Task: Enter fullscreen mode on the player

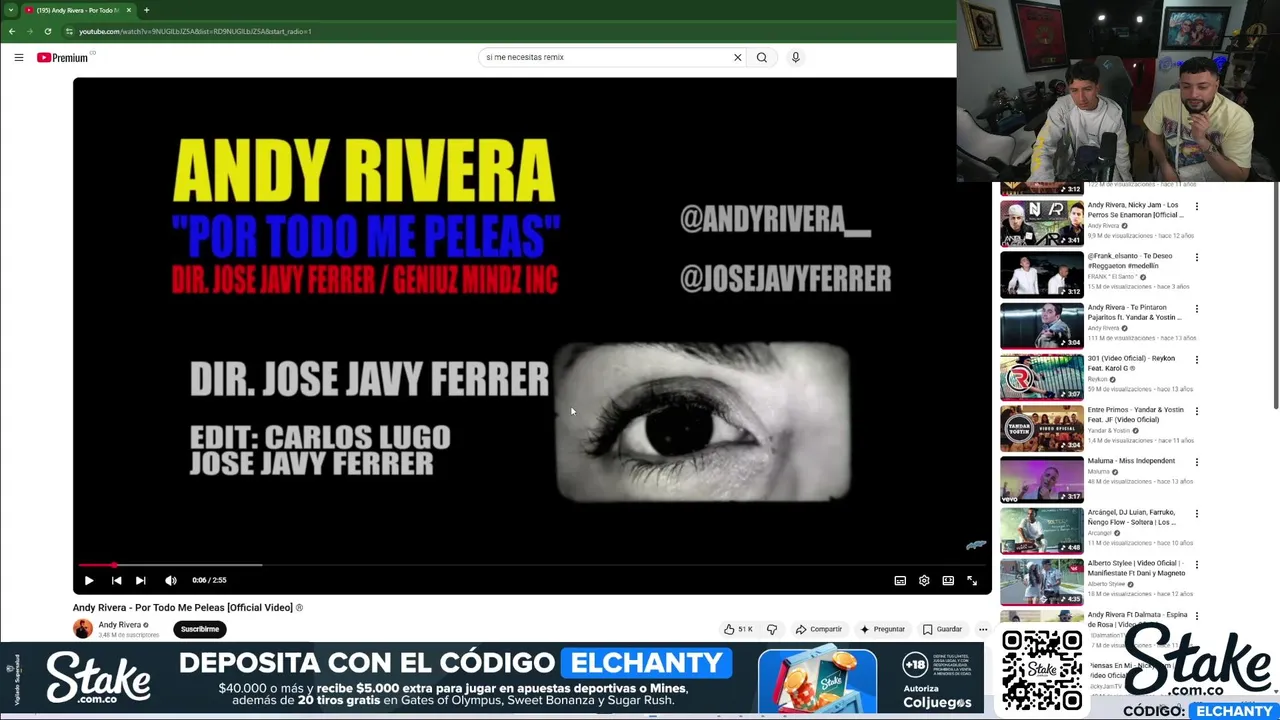Action: tap(972, 580)
